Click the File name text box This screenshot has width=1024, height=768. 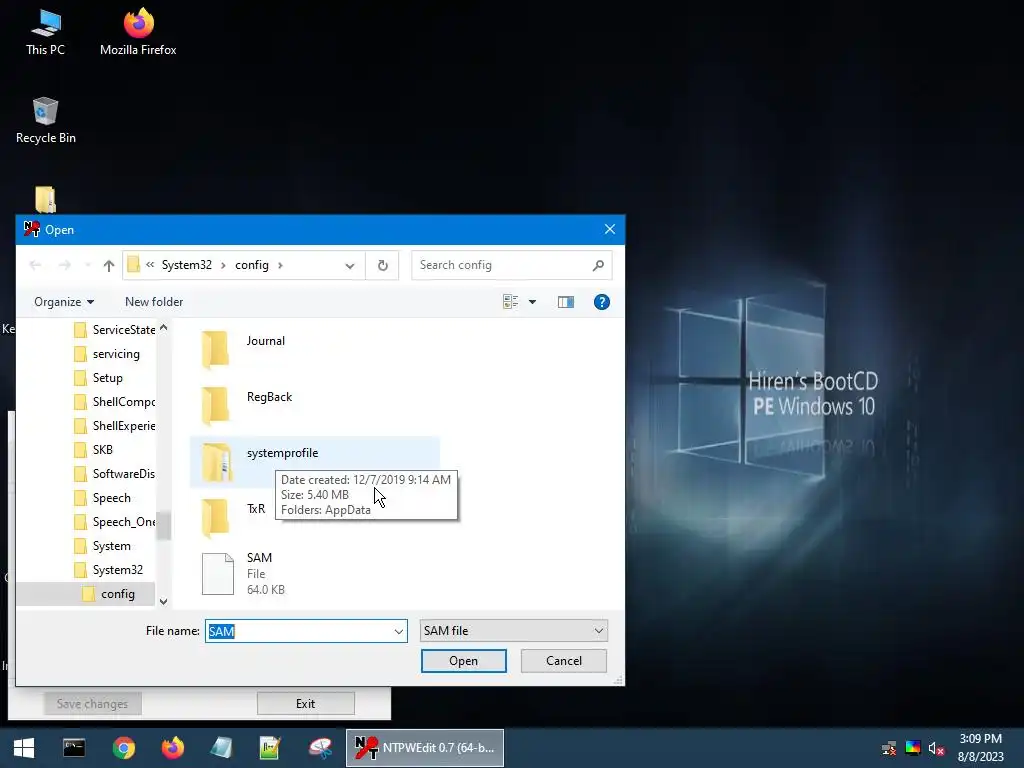[x=299, y=632]
